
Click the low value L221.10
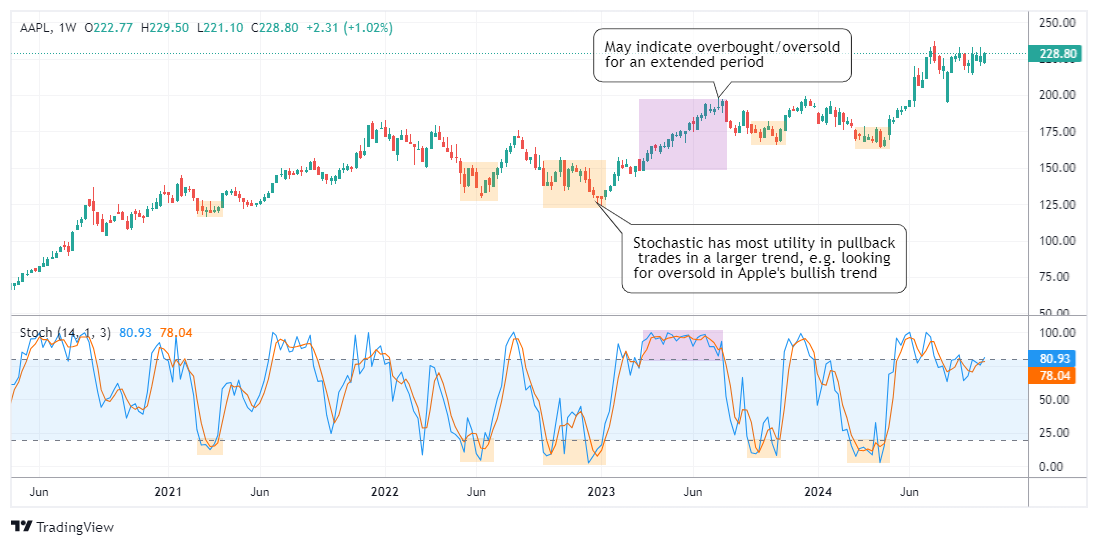pos(221,28)
